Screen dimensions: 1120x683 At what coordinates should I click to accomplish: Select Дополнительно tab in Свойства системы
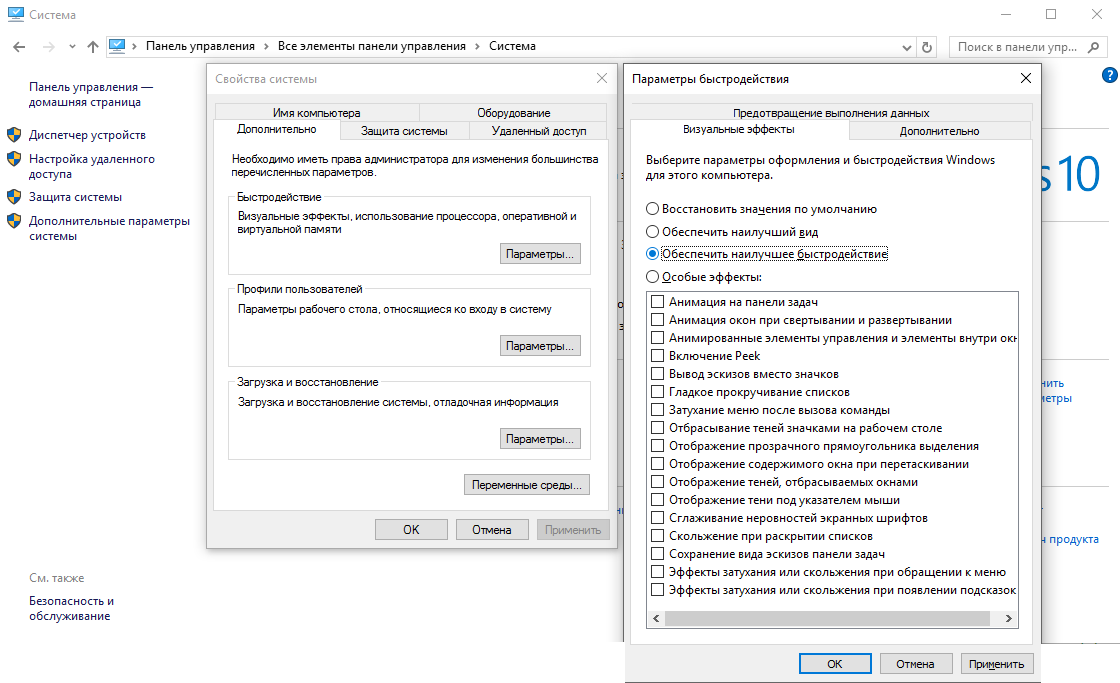tap(276, 129)
